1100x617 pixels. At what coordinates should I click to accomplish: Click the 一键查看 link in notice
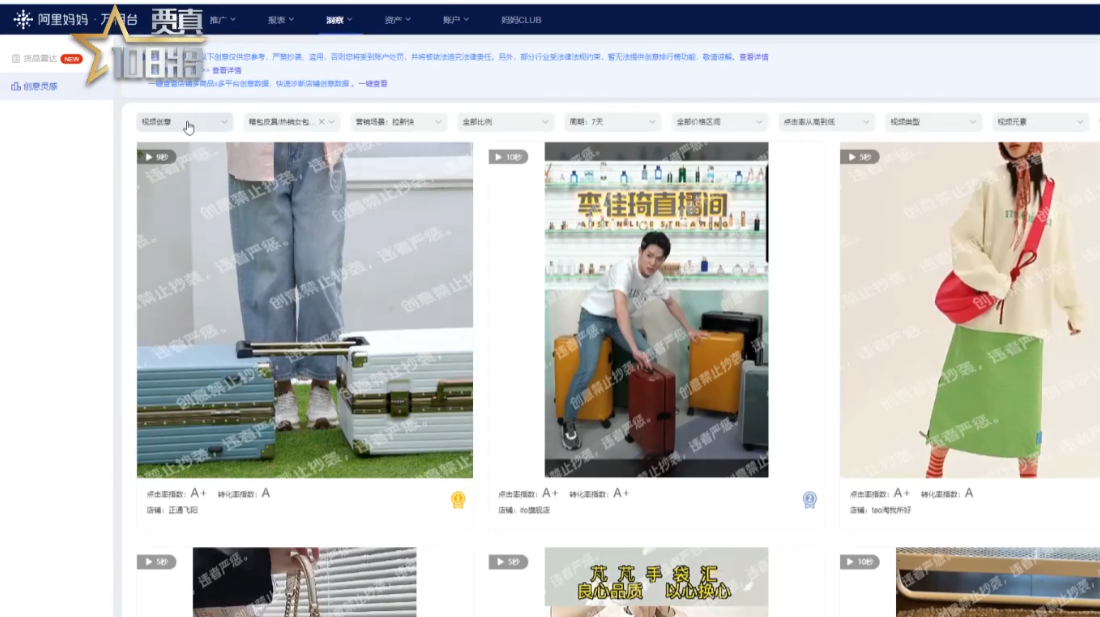point(374,84)
